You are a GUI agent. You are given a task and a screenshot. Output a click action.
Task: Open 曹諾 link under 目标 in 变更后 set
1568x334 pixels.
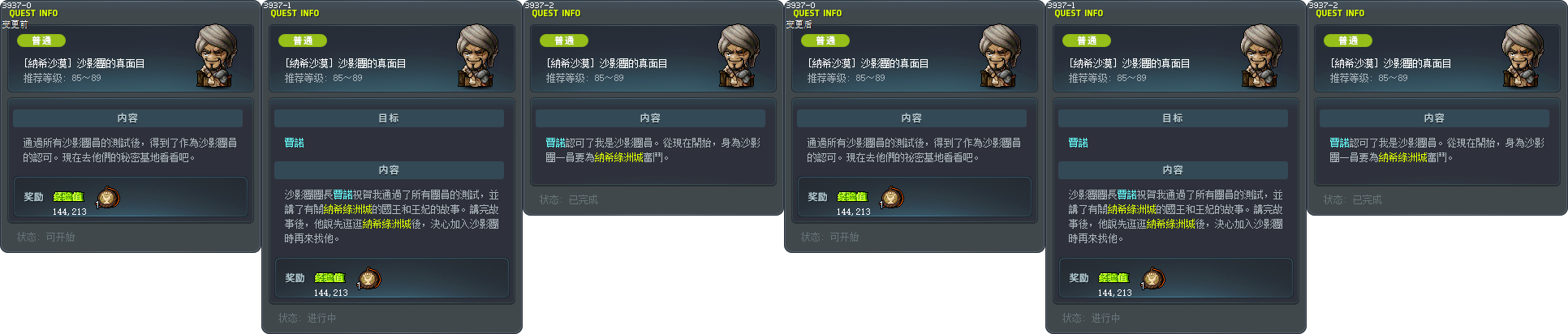point(1078,143)
